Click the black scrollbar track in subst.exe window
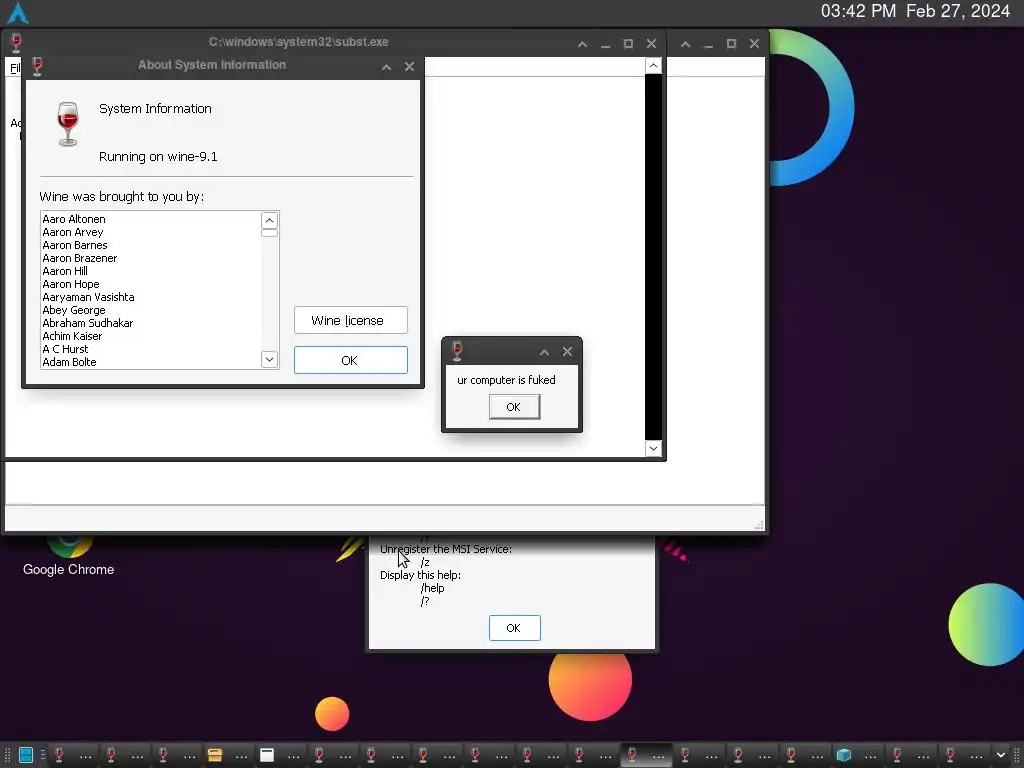The width and height of the screenshot is (1024, 768). (x=653, y=257)
